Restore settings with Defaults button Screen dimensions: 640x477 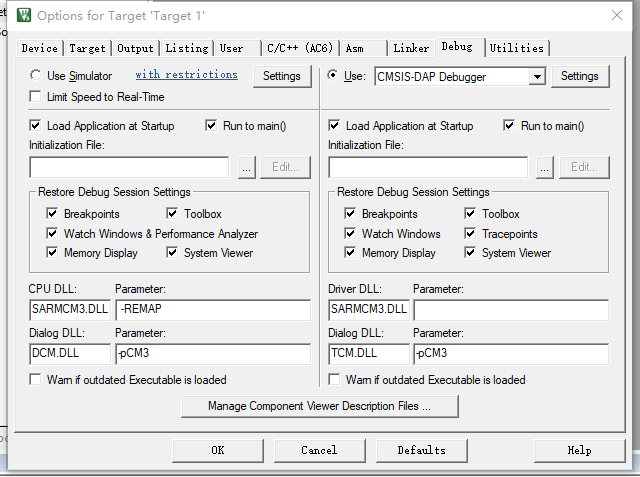click(422, 450)
